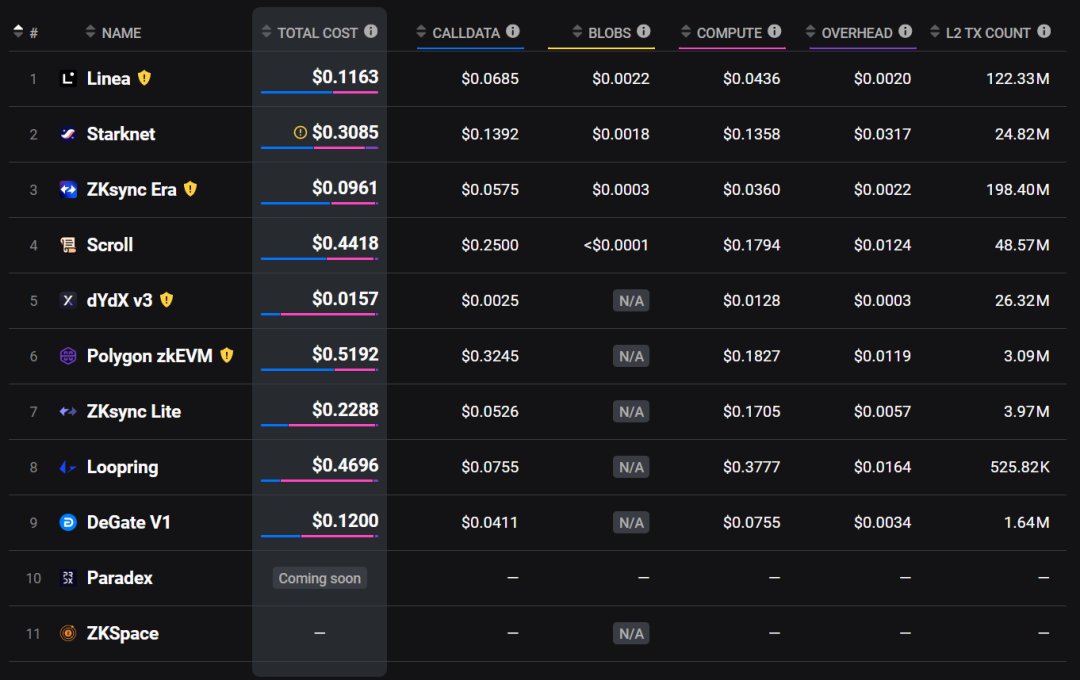Image resolution: width=1080 pixels, height=680 pixels.
Task: Click the Starknet logo icon
Action: [x=68, y=134]
